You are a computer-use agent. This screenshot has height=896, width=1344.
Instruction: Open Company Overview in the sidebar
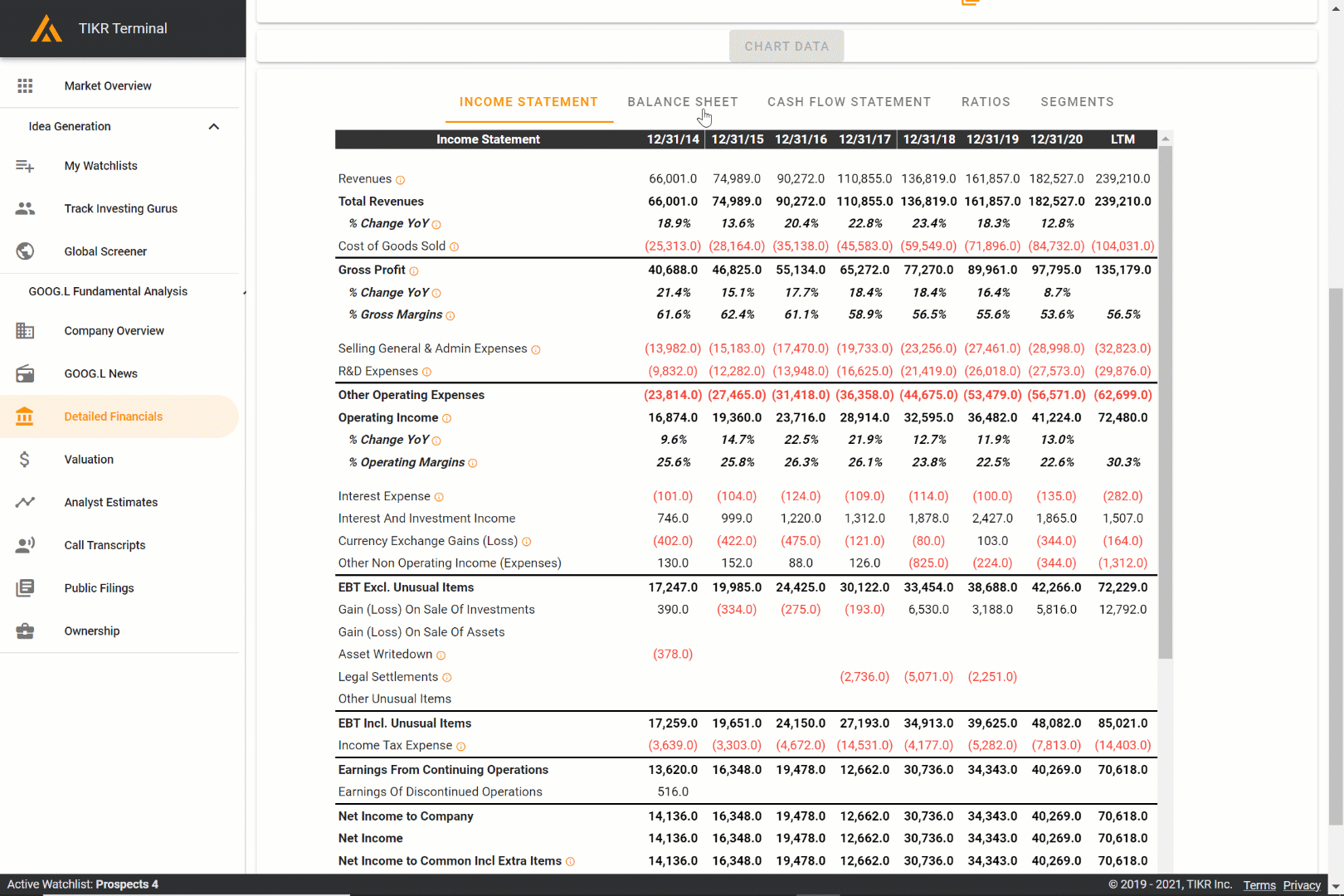(114, 330)
